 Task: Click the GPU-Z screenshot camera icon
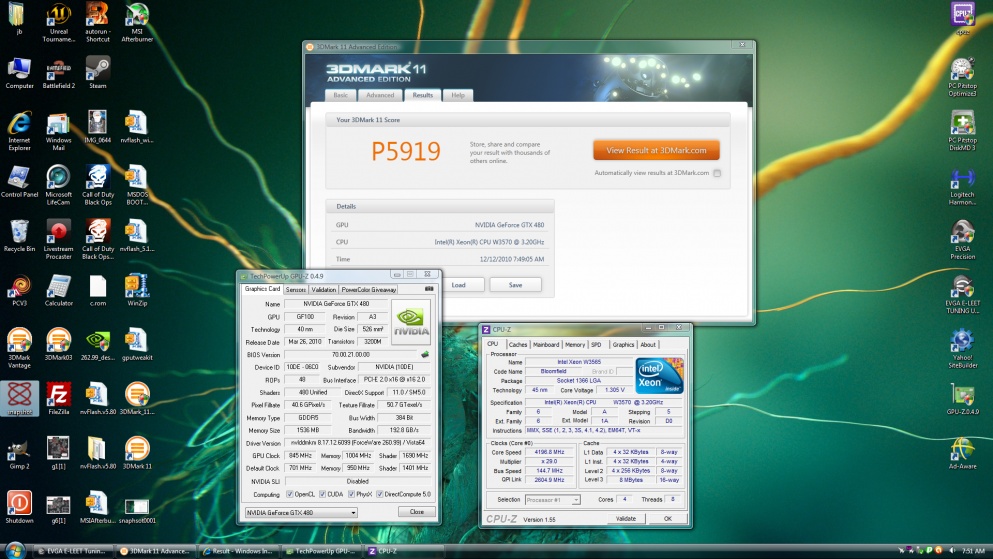click(x=429, y=289)
